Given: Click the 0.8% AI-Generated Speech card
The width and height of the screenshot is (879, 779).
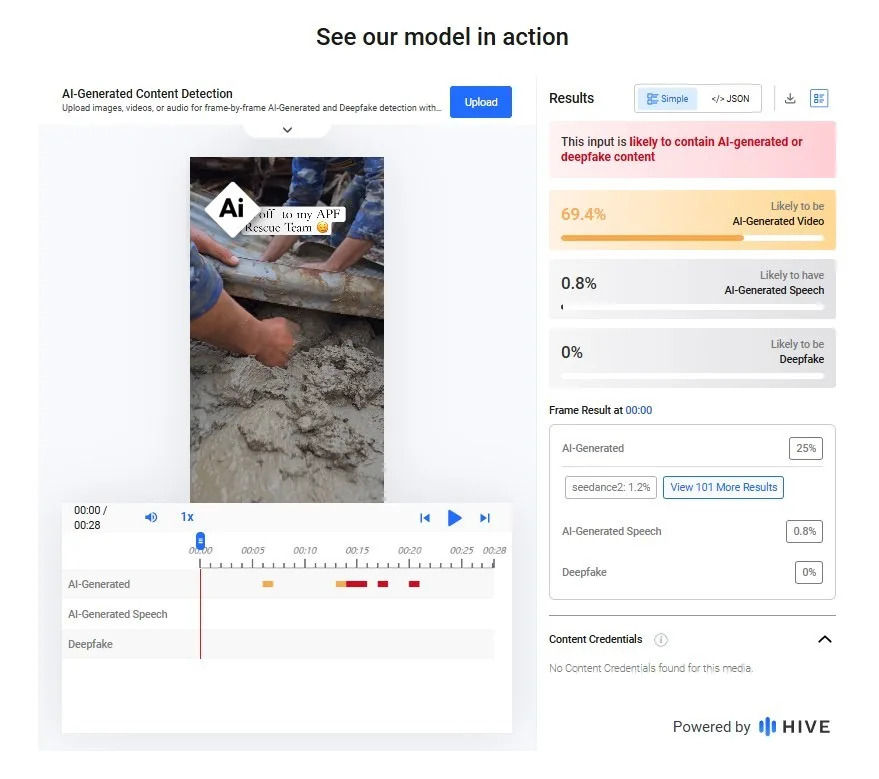Looking at the screenshot, I should 692,289.
